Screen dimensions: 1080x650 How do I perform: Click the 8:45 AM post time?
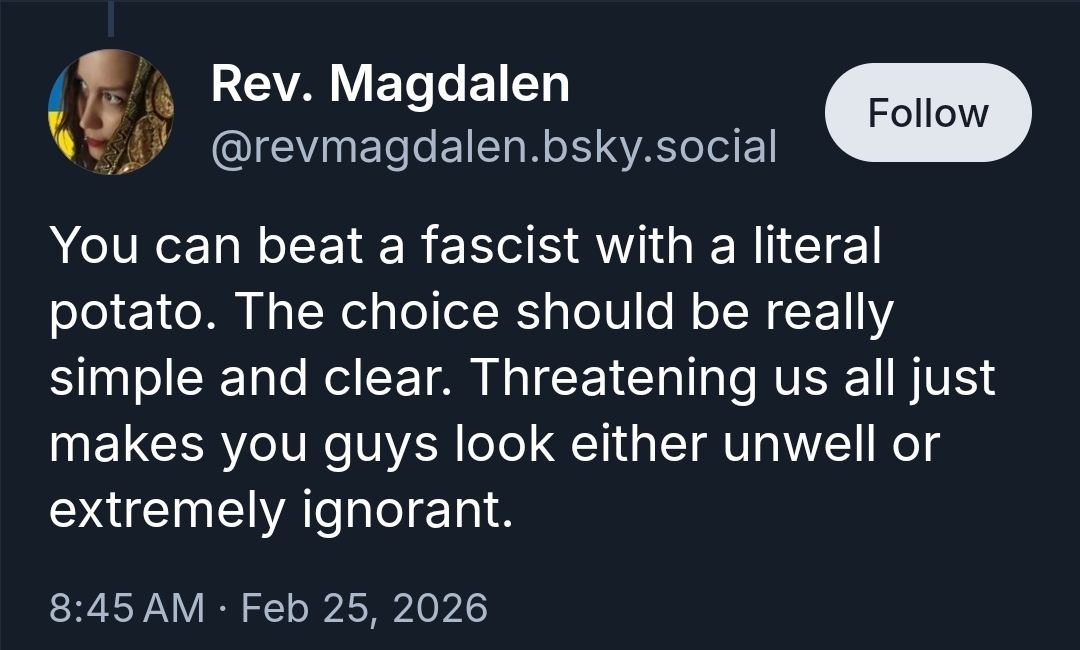126,607
